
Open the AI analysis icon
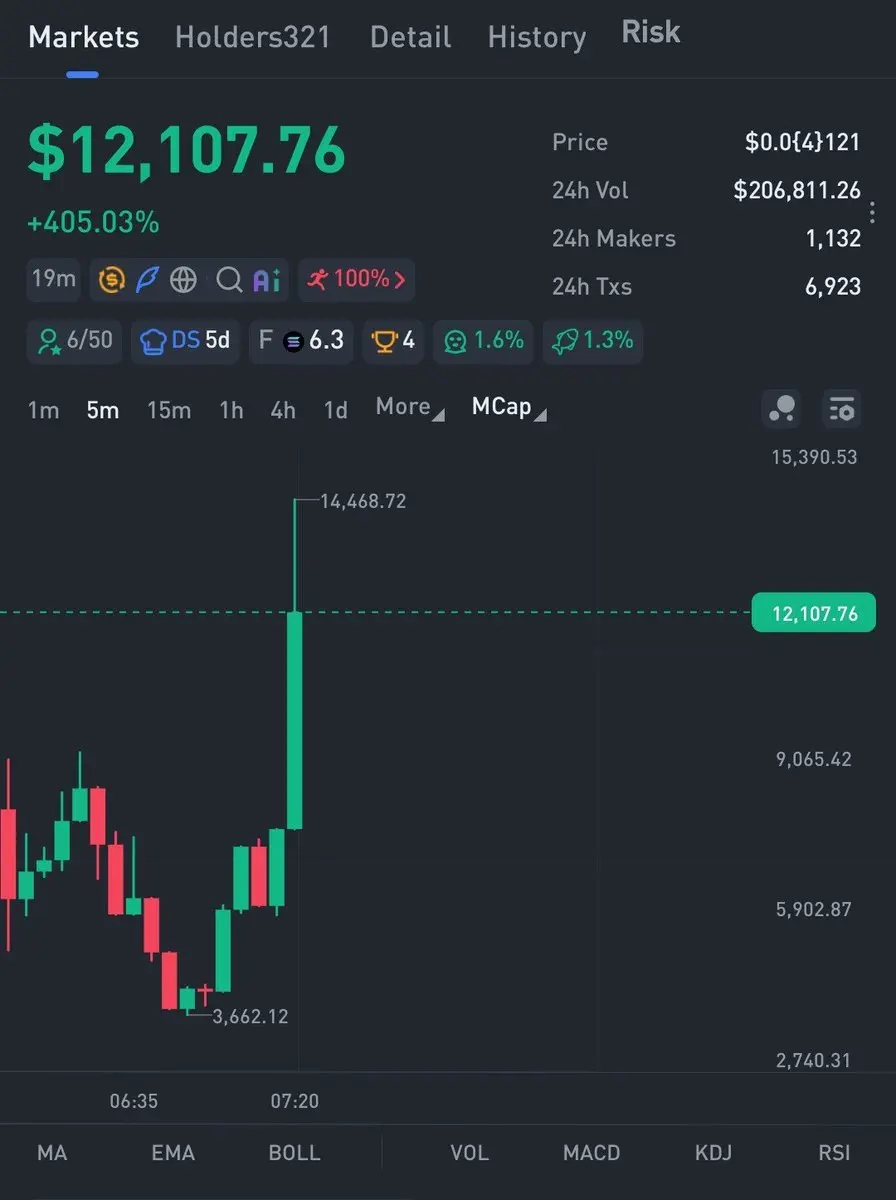[x=266, y=280]
